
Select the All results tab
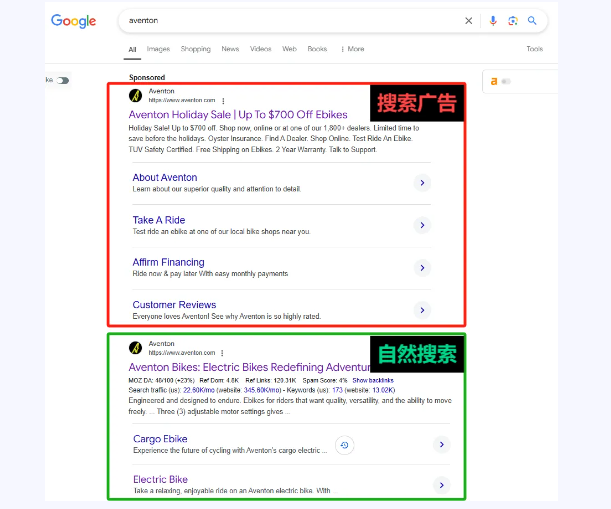pos(132,49)
